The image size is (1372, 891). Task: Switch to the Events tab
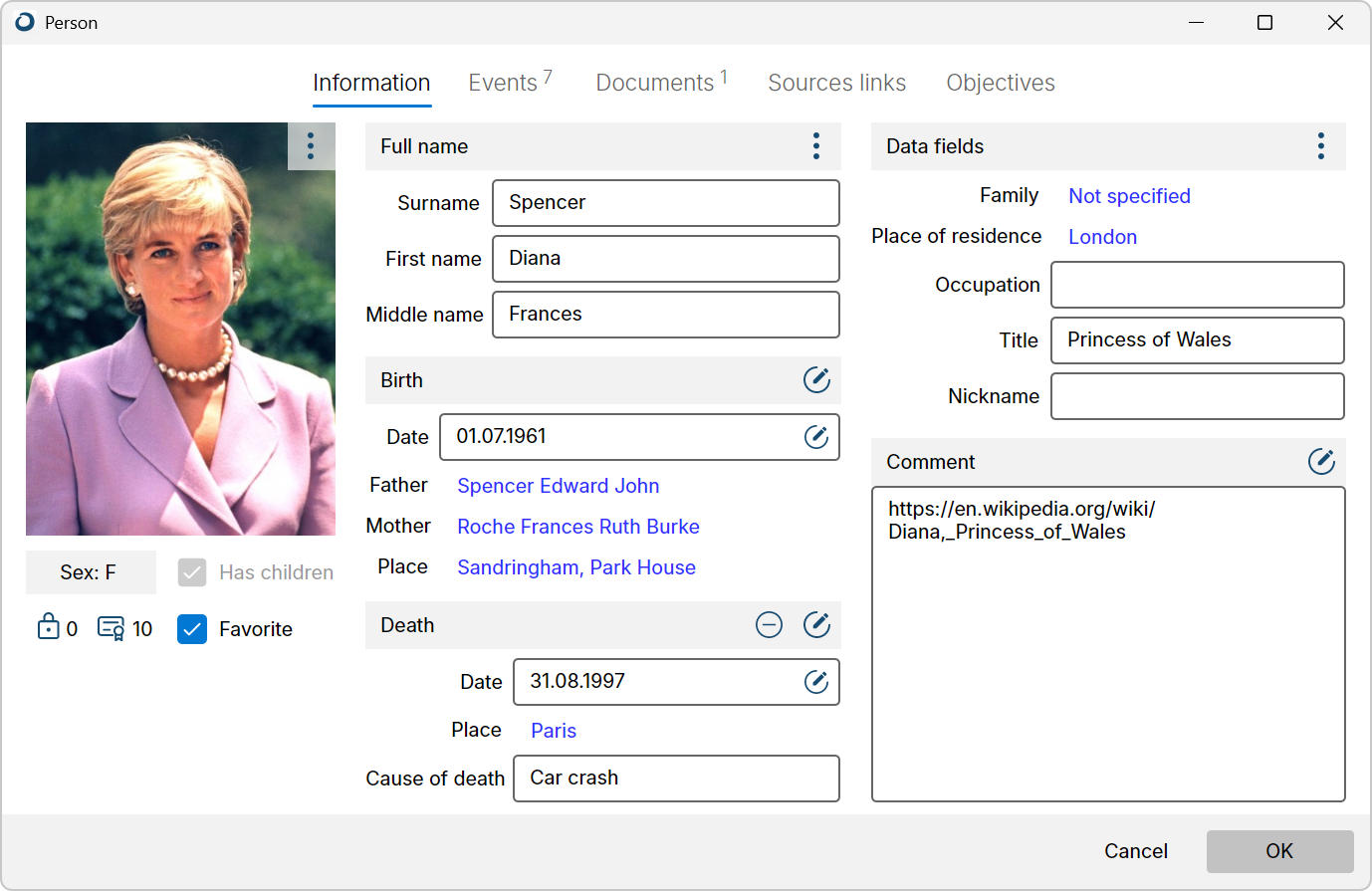[501, 83]
